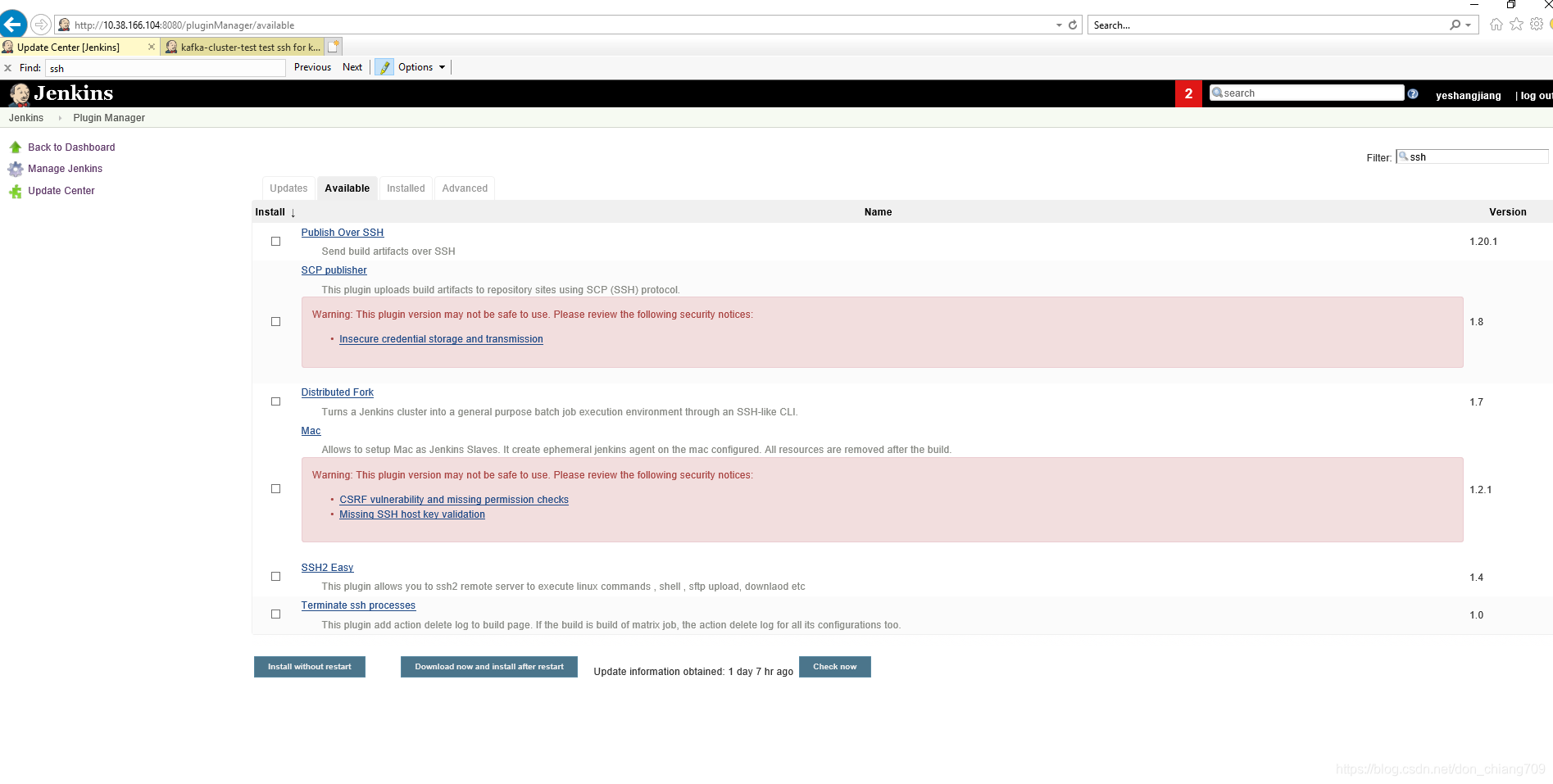1553x784 pixels.
Task: Click Previous in the Find bar
Action: 312,67
